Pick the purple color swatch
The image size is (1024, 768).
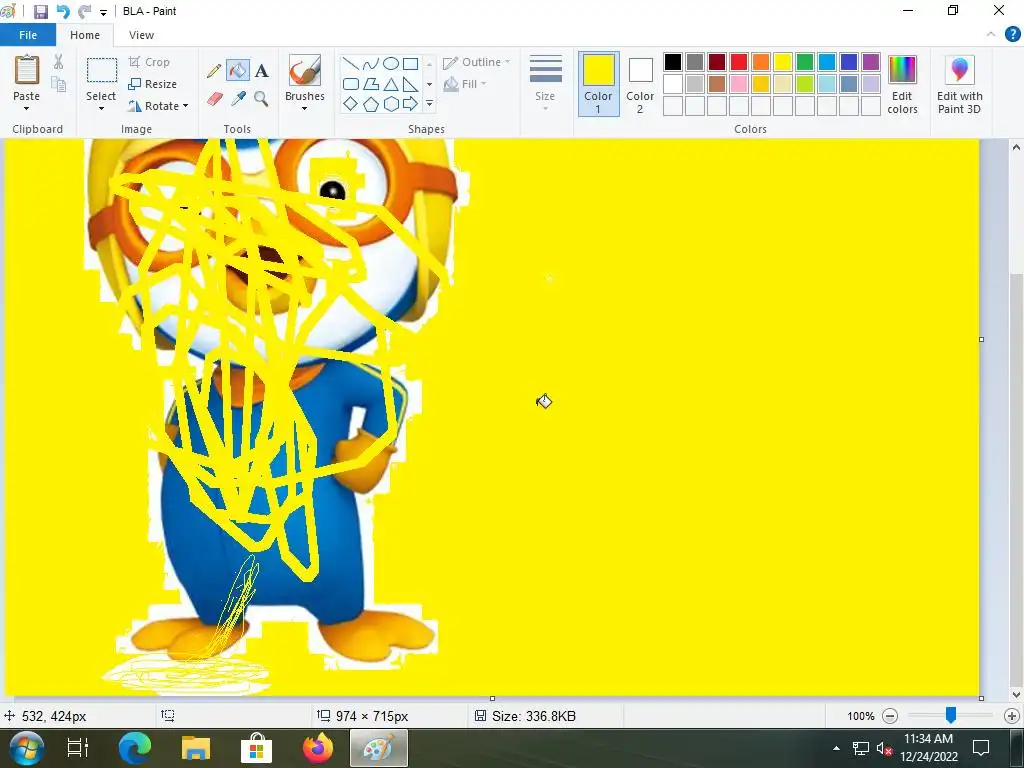pos(871,62)
